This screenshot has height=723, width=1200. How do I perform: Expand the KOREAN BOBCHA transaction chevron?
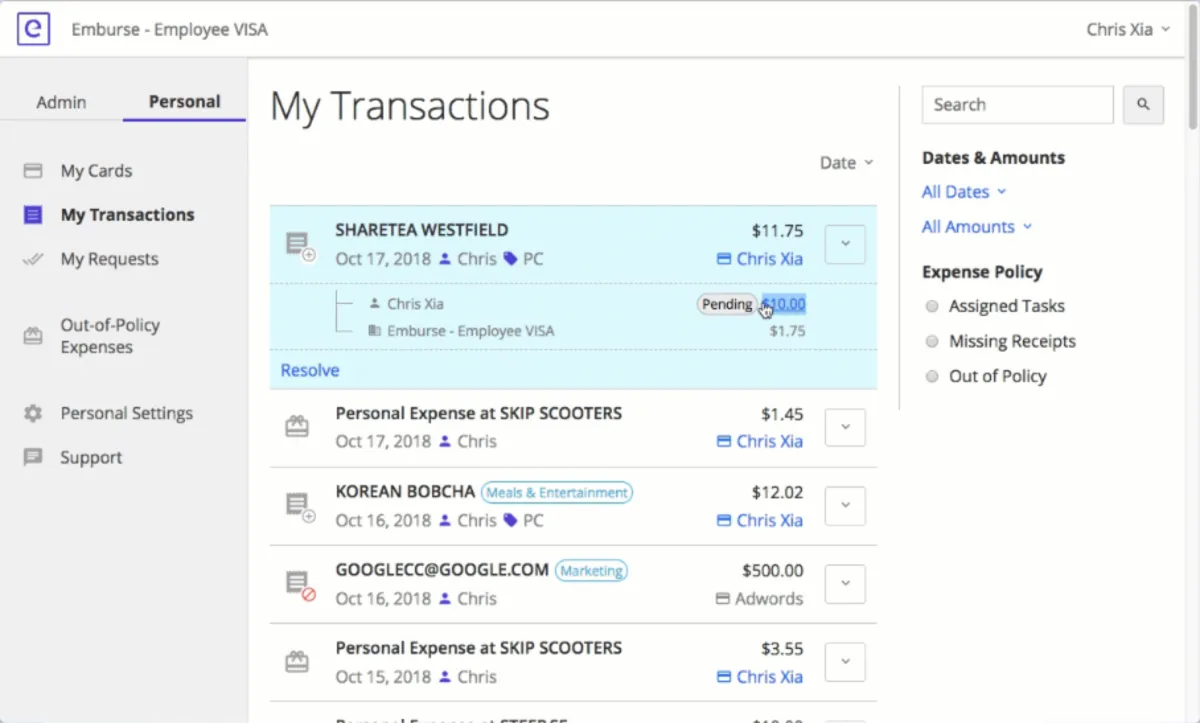[x=845, y=506]
